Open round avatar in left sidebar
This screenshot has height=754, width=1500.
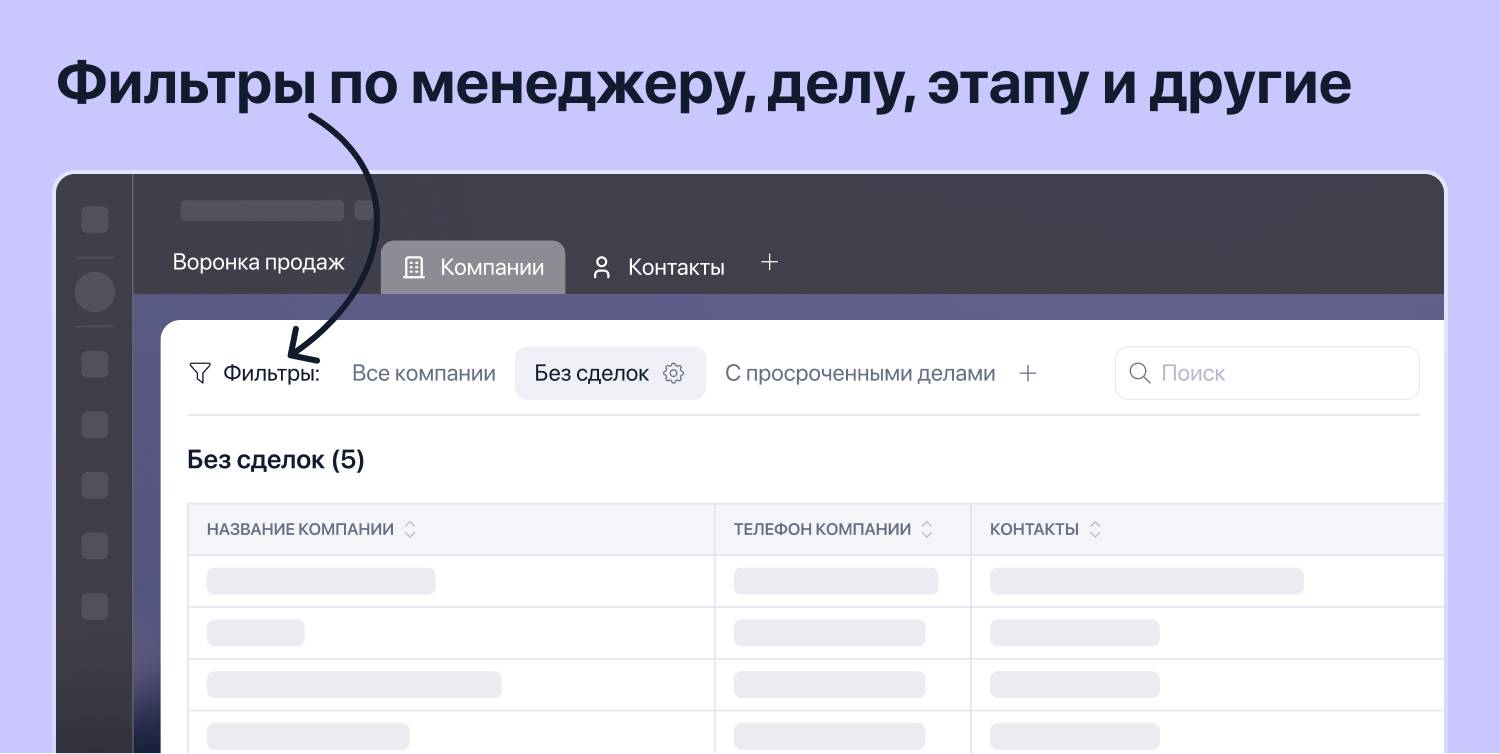click(95, 292)
